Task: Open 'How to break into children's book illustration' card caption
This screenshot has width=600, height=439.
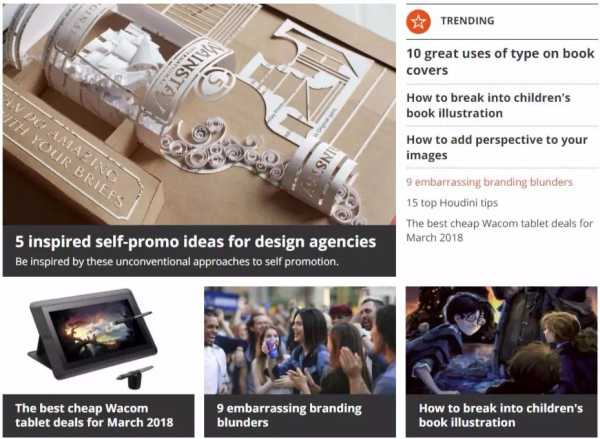Action: click(501, 416)
